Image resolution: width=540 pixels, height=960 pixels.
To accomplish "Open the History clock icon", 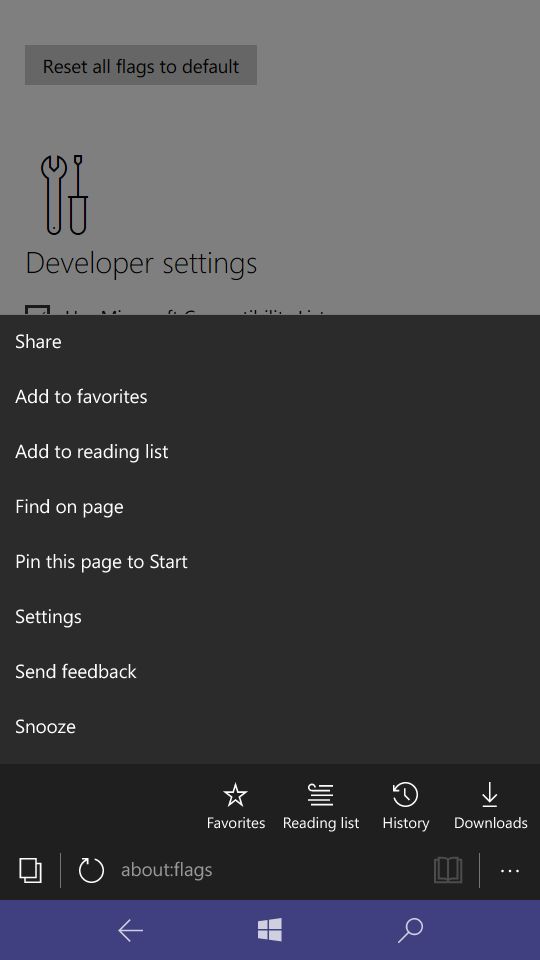I will [x=405, y=795].
